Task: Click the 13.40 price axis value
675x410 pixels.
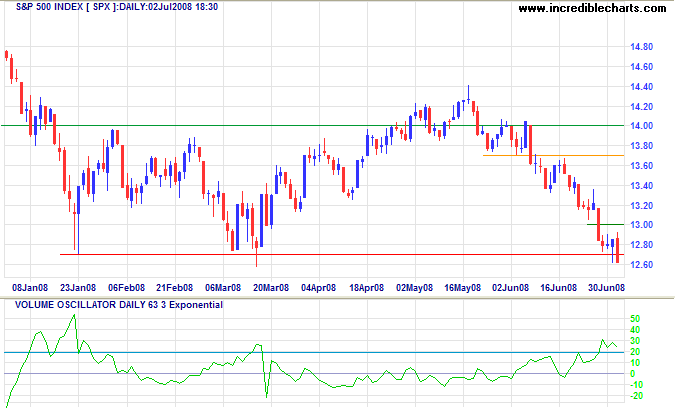Action: click(x=641, y=186)
